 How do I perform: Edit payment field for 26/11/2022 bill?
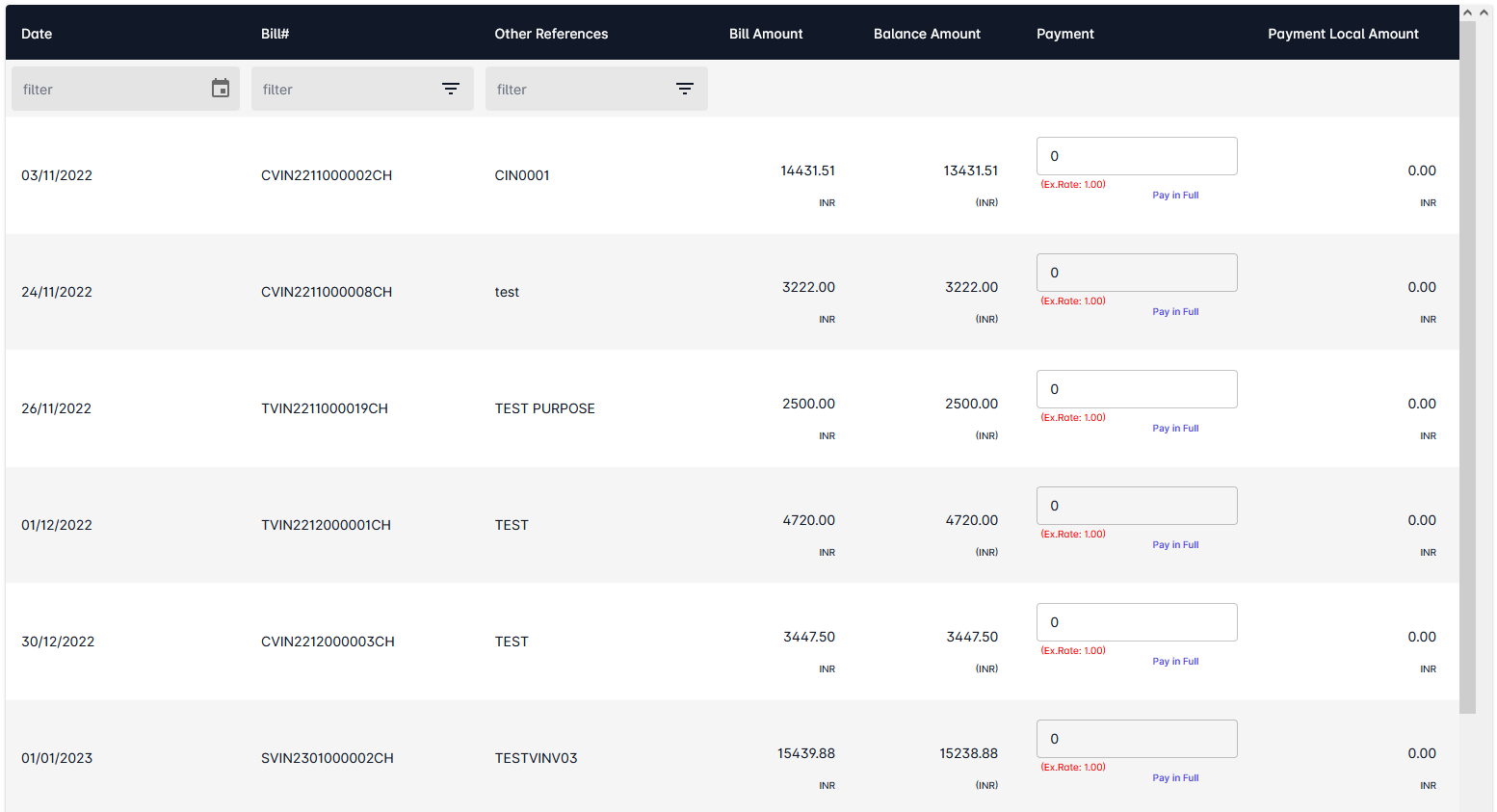click(1136, 389)
